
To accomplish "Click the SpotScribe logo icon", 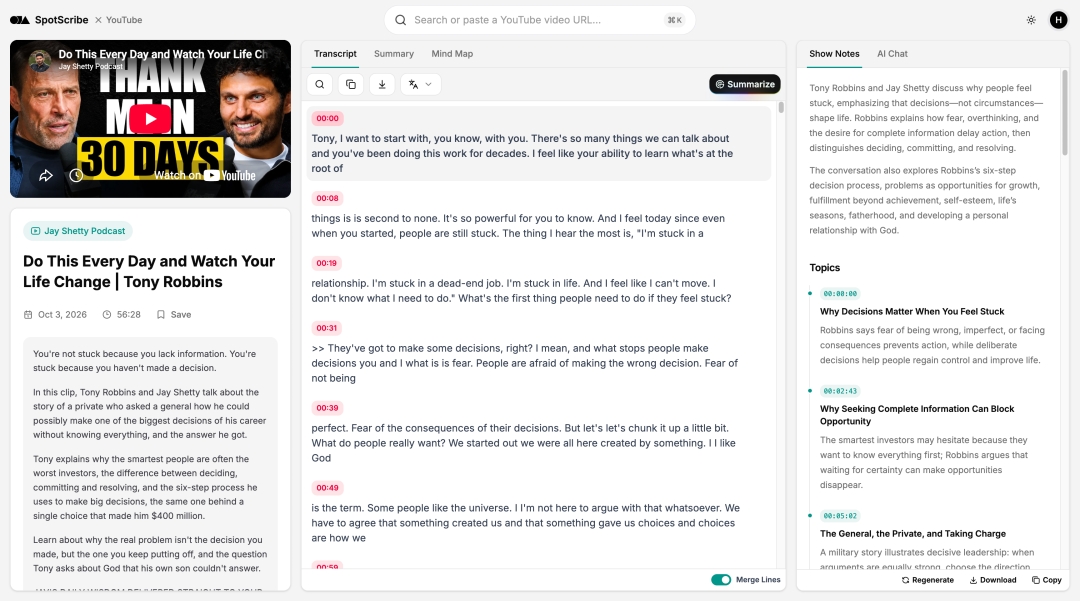I will (x=19, y=20).
